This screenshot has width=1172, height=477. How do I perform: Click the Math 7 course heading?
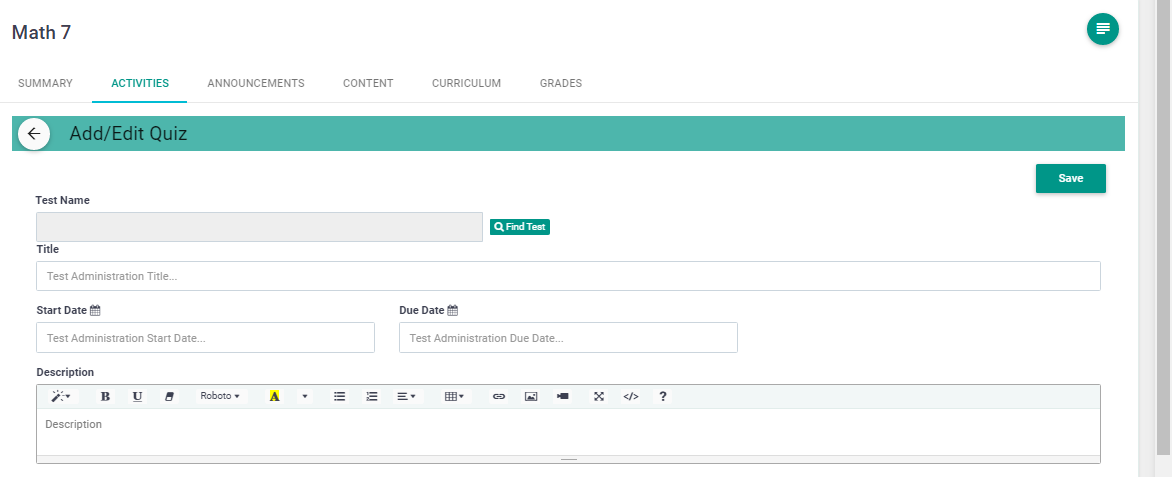pos(41,32)
